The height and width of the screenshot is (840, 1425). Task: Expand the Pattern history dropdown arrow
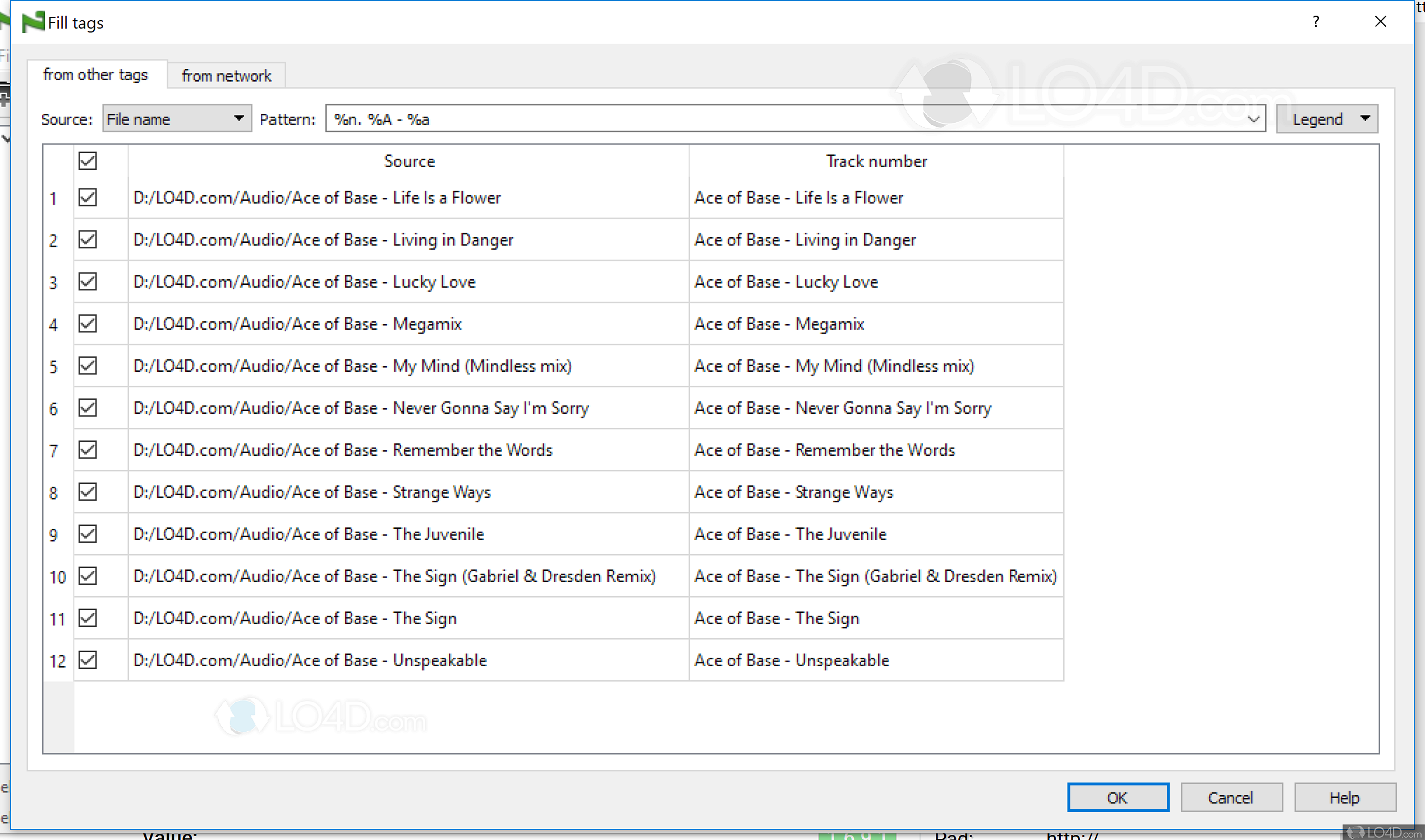coord(1253,119)
